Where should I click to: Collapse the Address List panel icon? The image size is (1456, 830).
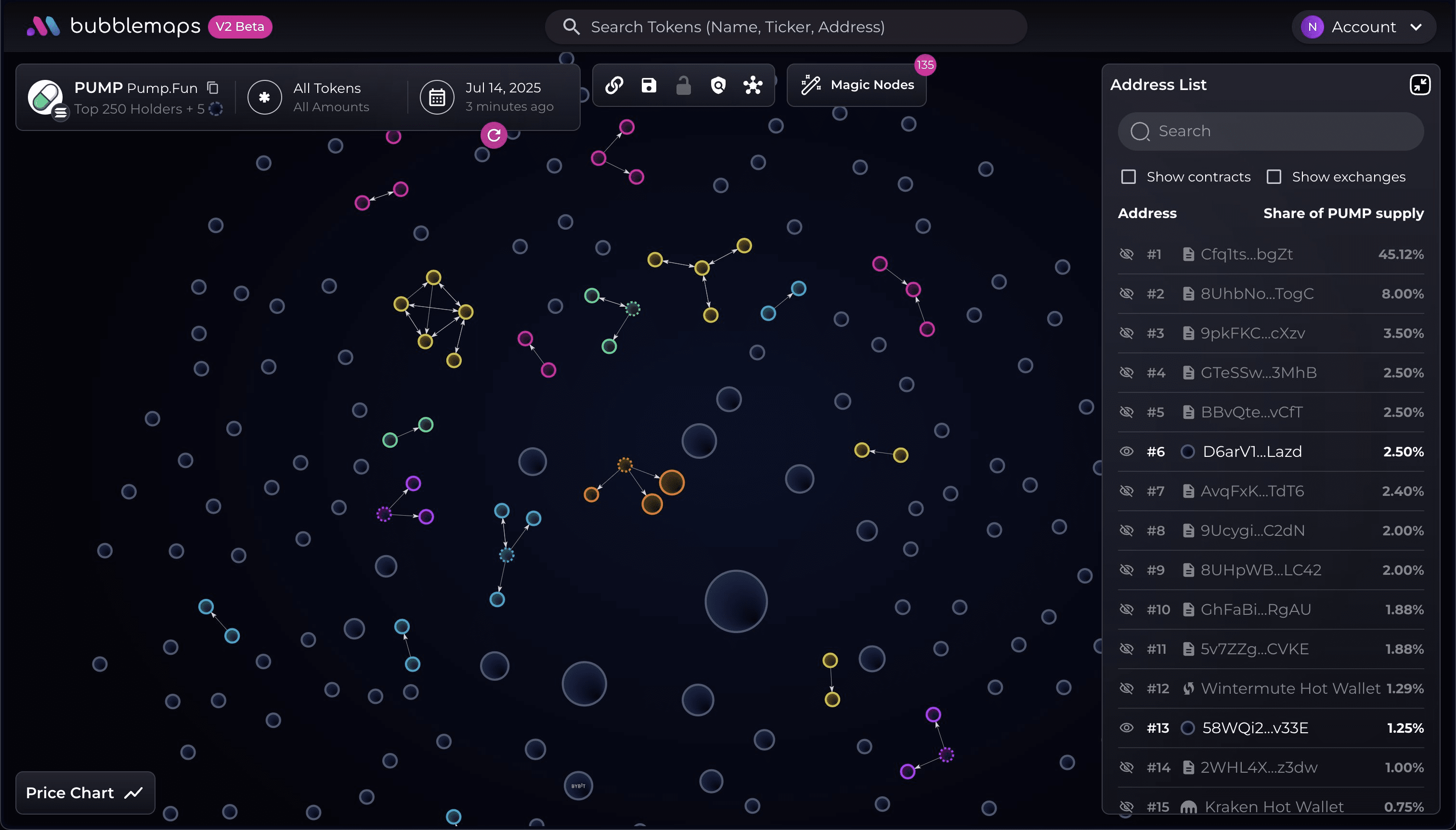pyautogui.click(x=1420, y=85)
